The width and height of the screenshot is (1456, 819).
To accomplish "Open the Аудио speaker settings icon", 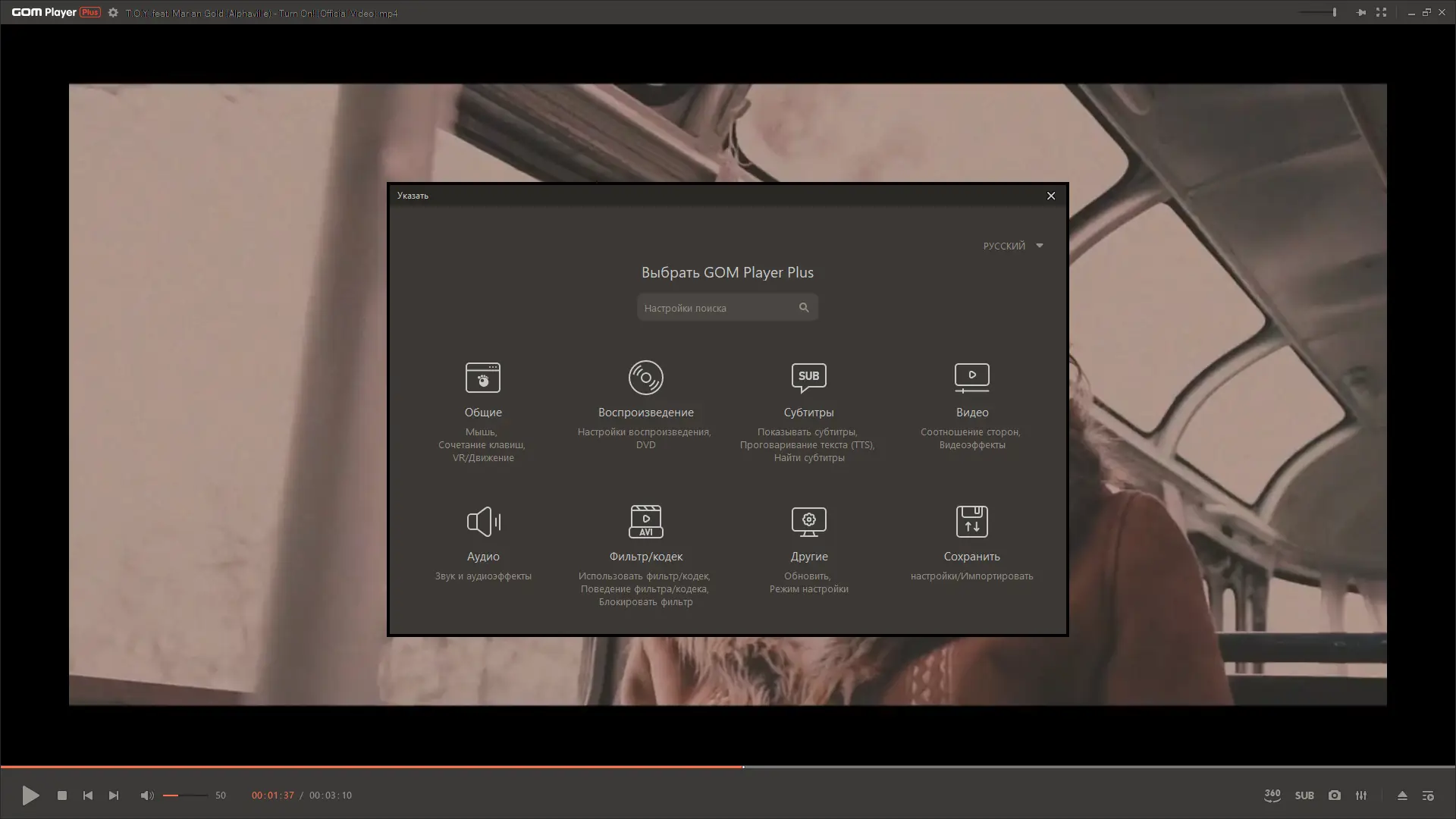I will 483,522.
